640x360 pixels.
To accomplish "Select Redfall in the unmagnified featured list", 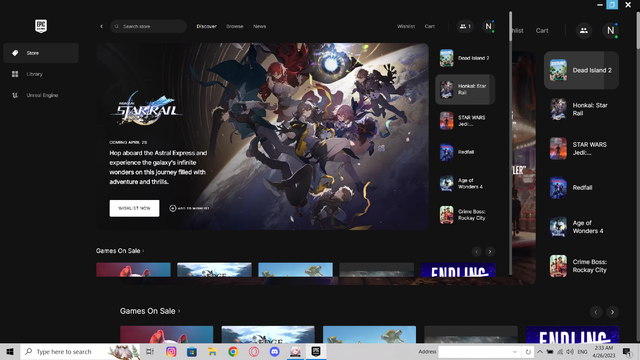I will coord(465,152).
